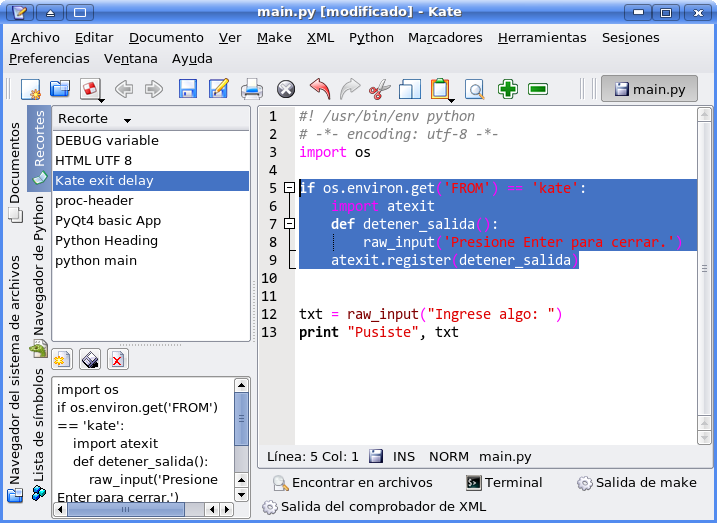Select the Recortes side tab

pyautogui.click(x=39, y=148)
